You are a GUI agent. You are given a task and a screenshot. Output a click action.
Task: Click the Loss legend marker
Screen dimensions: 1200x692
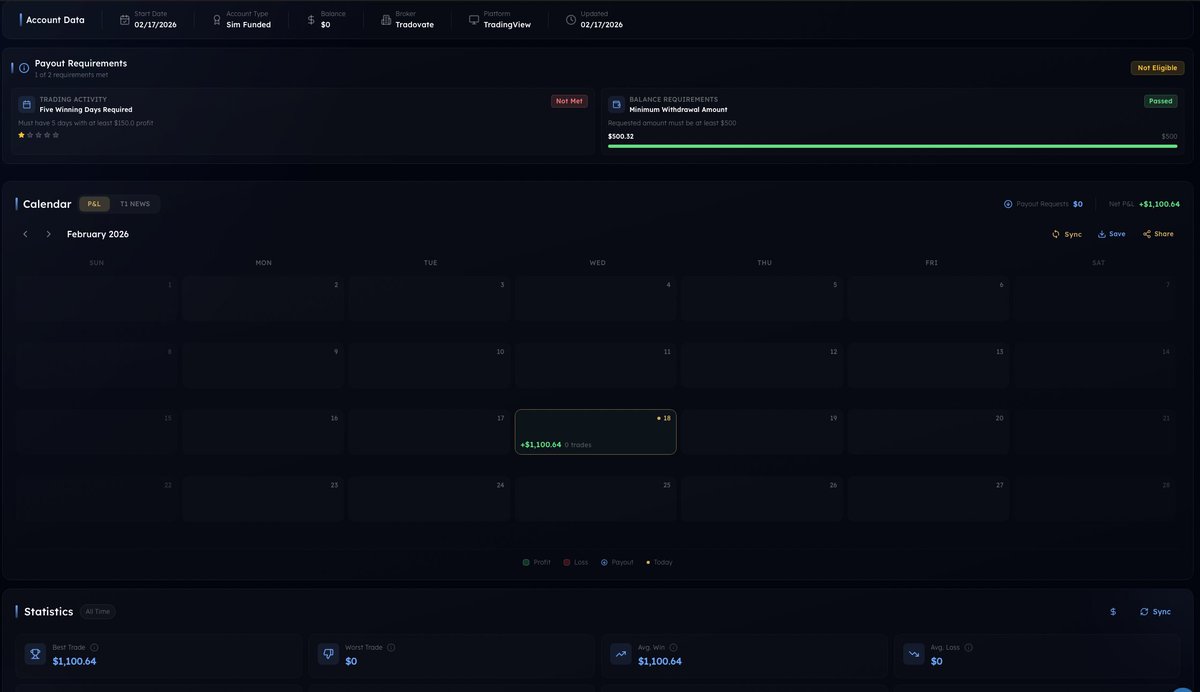[566, 562]
